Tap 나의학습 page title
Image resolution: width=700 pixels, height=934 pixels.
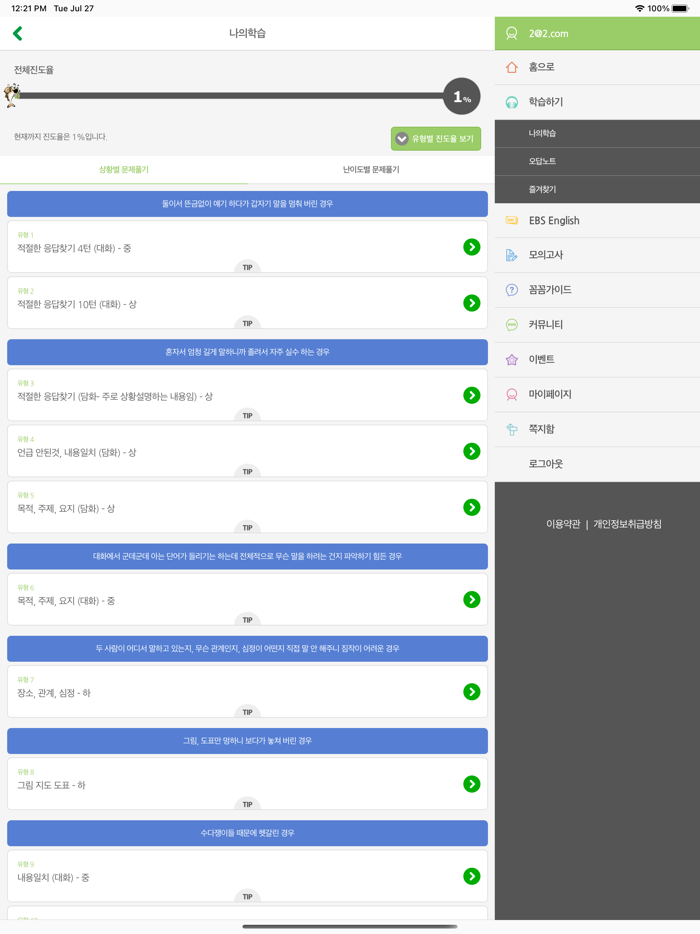247,33
